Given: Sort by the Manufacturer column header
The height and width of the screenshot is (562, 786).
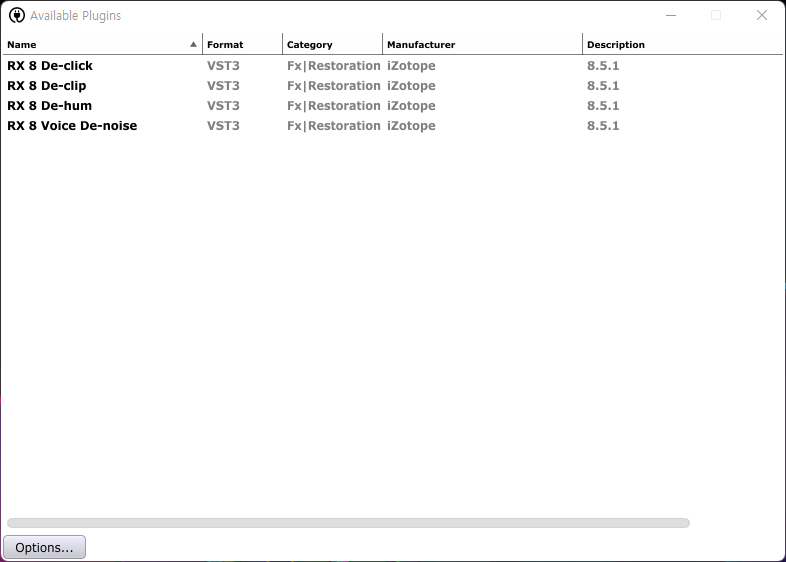Looking at the screenshot, I should coord(482,44).
